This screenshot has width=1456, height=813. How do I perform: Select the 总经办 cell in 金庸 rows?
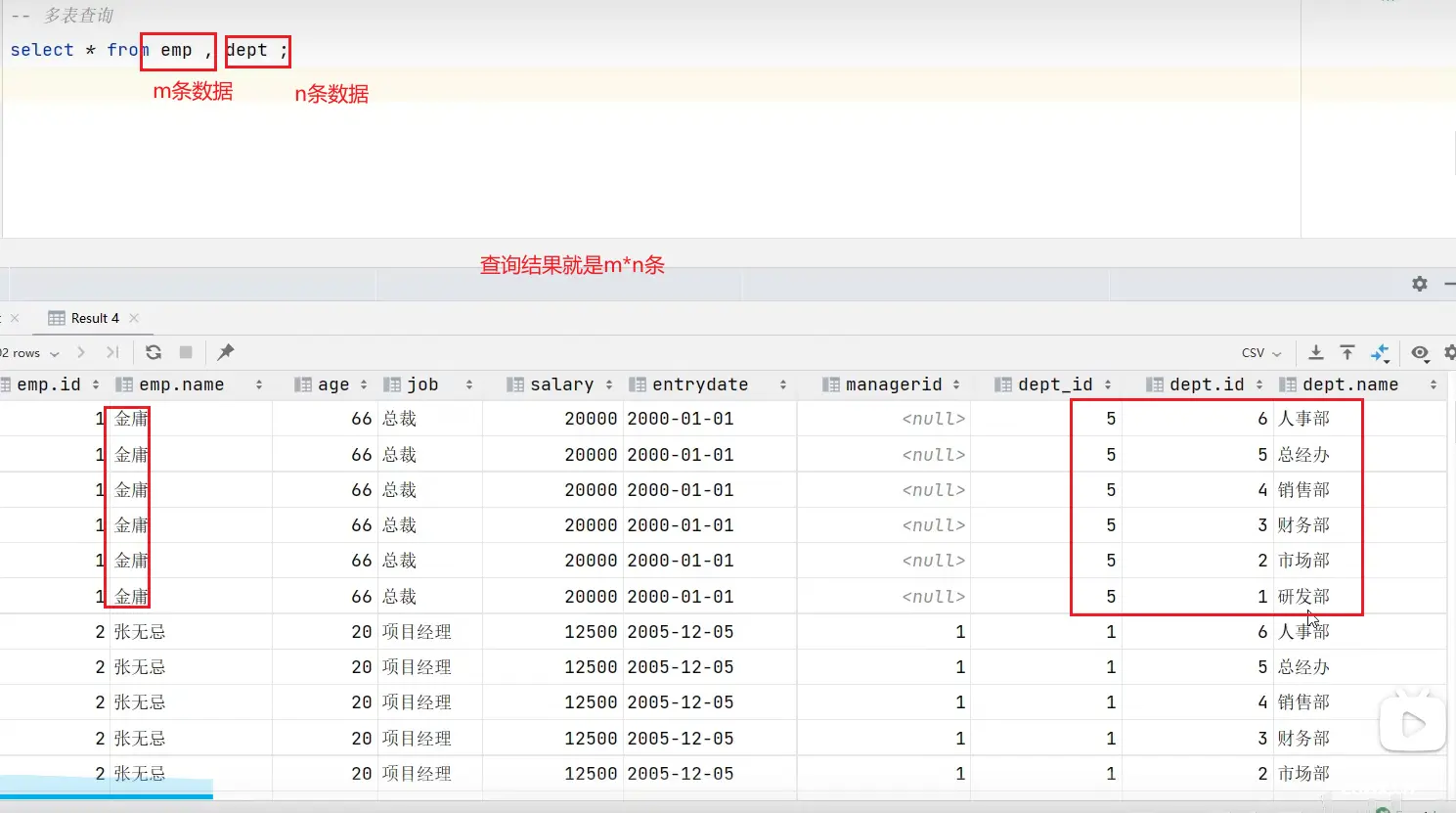coord(1303,455)
